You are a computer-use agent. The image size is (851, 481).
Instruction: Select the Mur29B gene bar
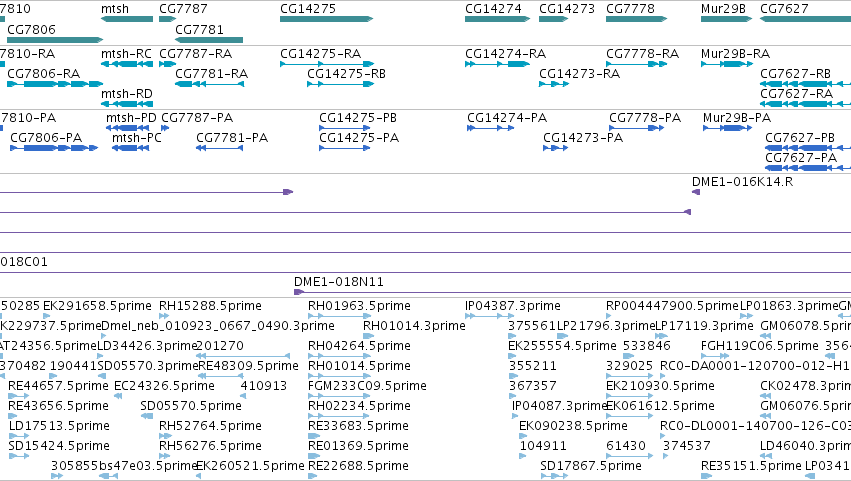tap(726, 19)
